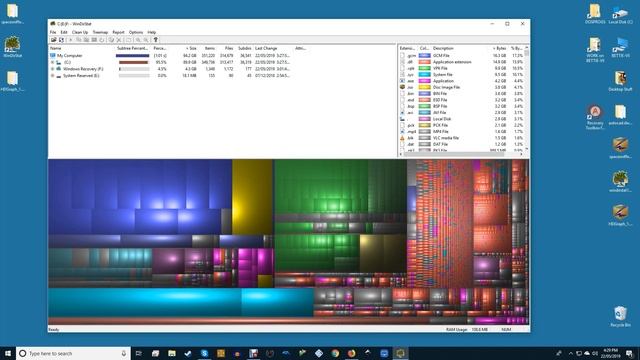640x360 pixels.
Task: Click the Help question mark toolbar icon
Action: pos(156,40)
